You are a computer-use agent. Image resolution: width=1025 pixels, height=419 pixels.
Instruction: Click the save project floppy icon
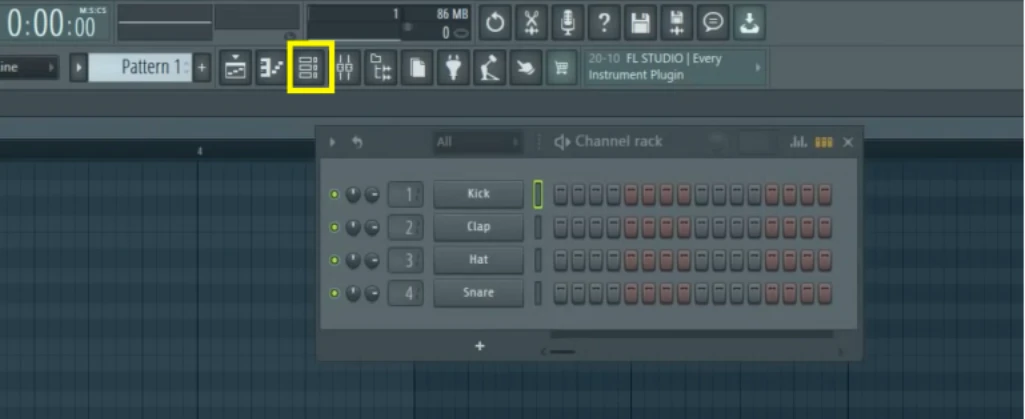tap(640, 21)
